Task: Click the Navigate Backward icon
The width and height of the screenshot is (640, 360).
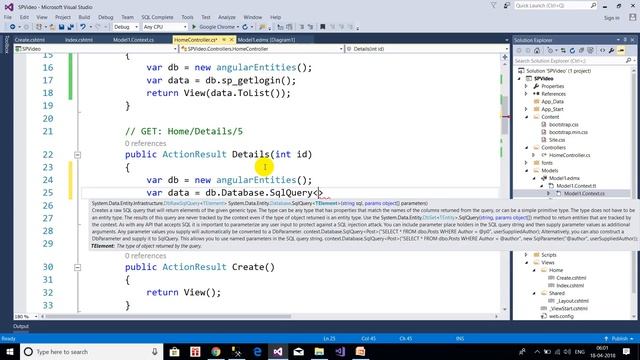Action: 12,27
